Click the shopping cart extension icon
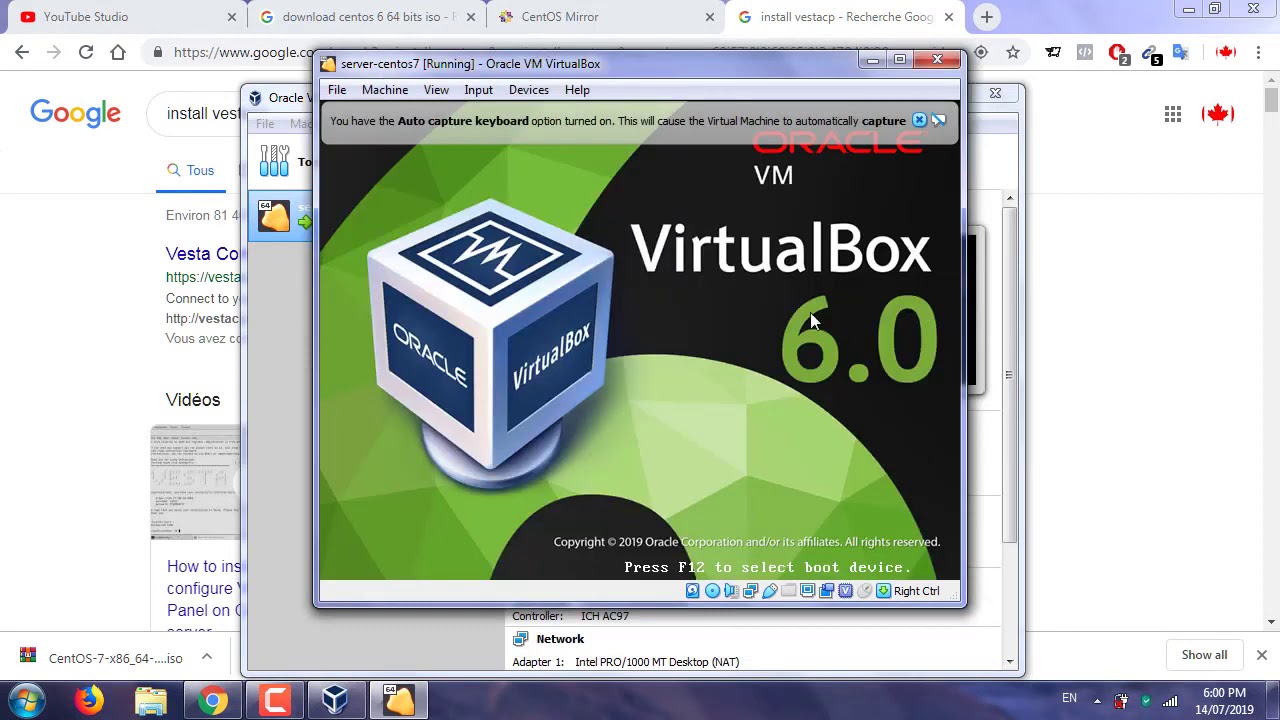The height and width of the screenshot is (720, 1280). point(1053,52)
